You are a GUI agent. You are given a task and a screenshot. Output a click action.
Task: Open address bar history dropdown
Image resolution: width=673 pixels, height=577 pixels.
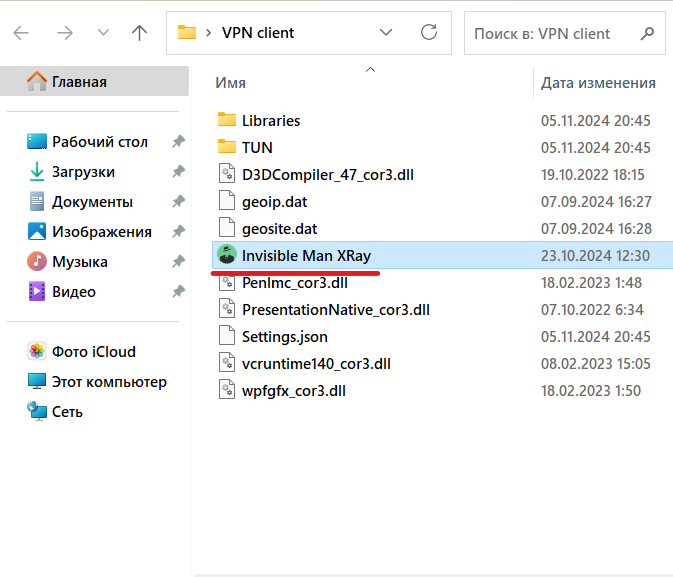[x=386, y=32]
